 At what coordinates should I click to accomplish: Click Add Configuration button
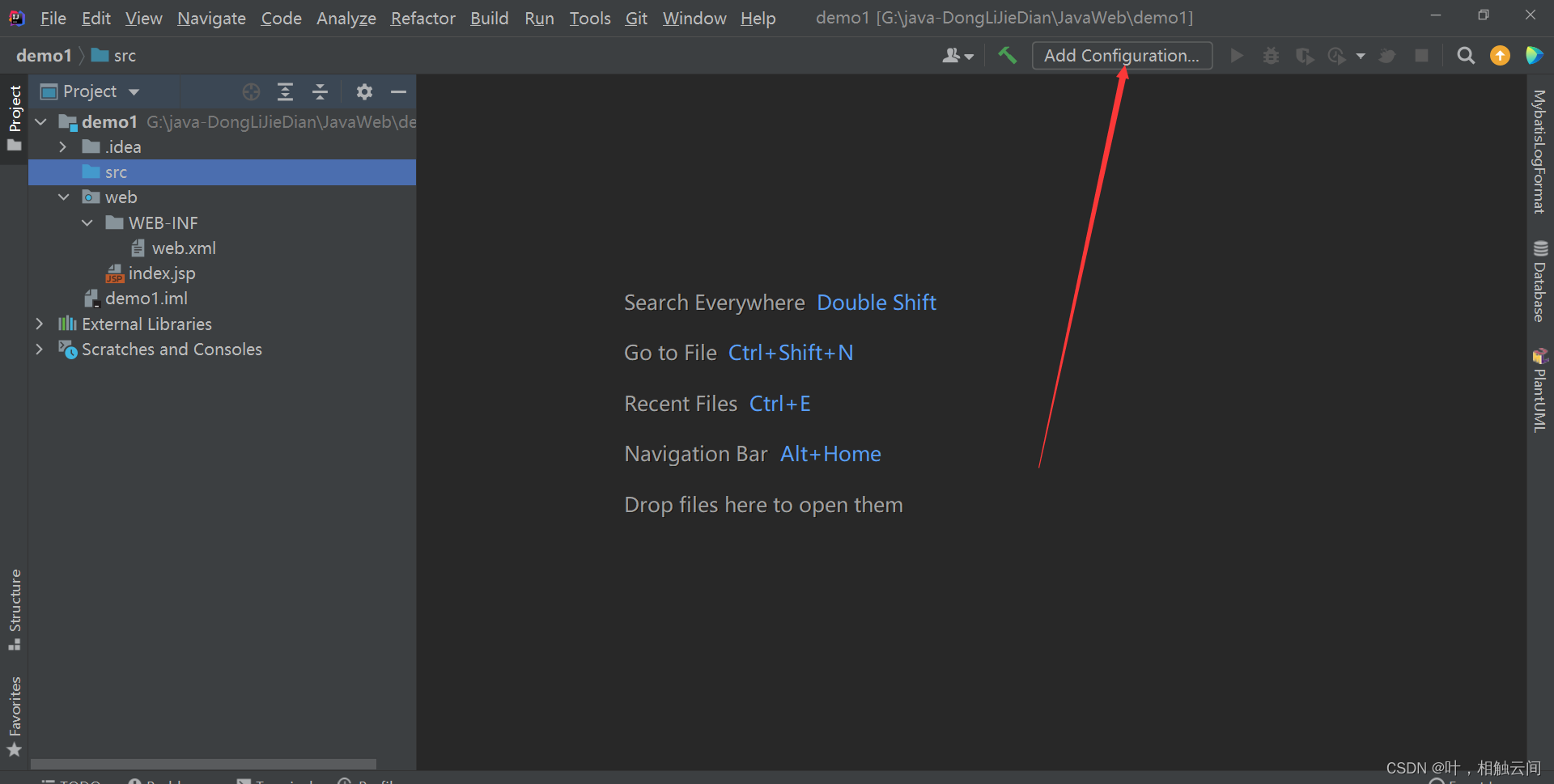pos(1122,55)
